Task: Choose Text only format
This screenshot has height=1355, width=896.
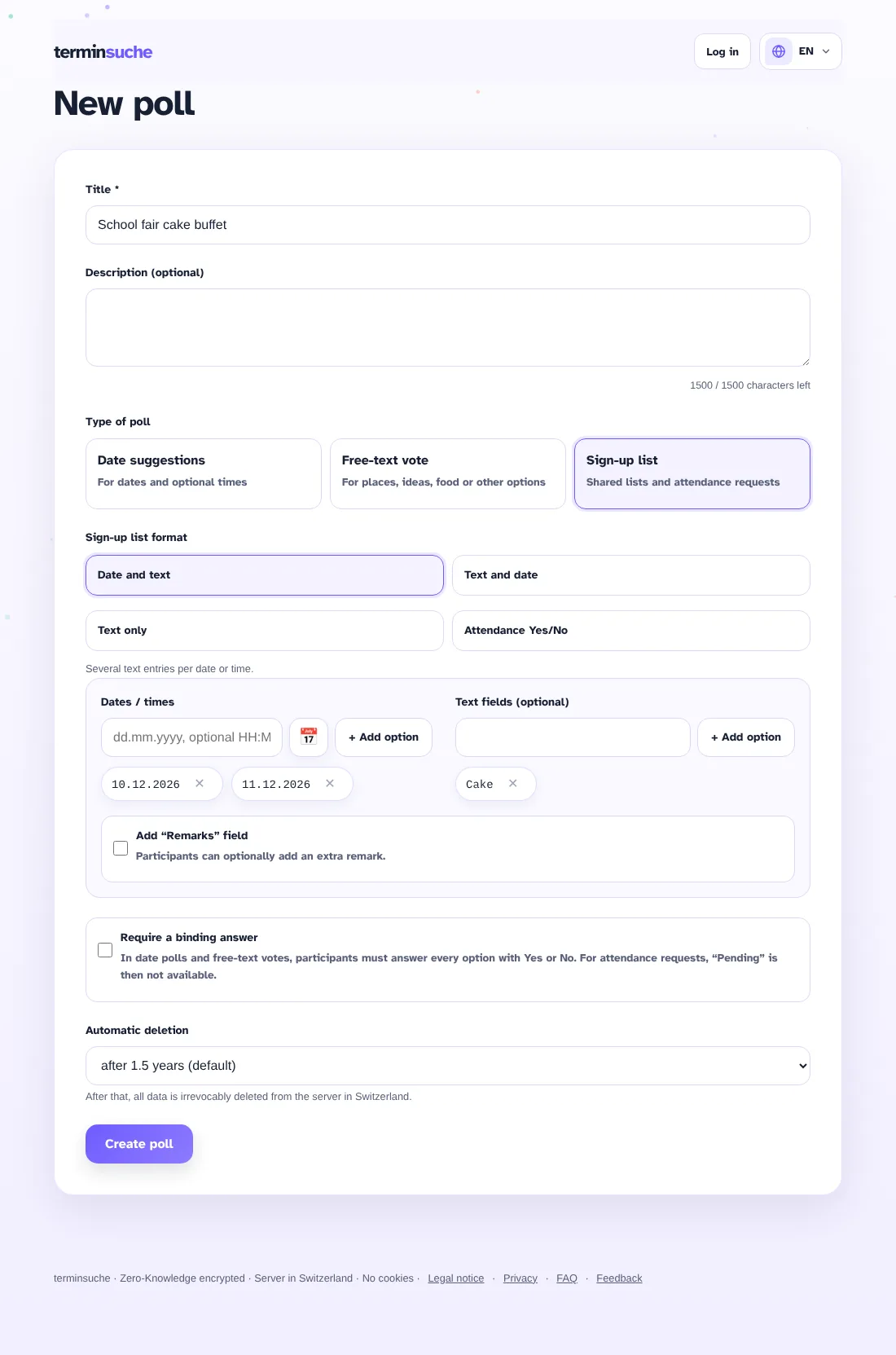Action: [x=265, y=631]
